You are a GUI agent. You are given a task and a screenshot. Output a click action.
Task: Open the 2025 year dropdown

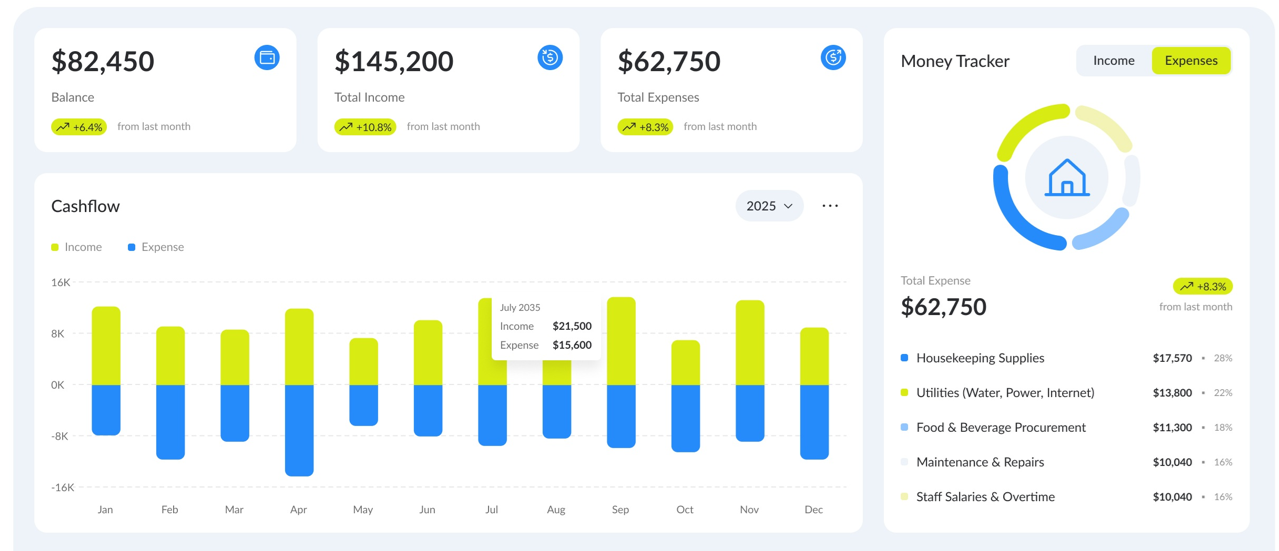coord(768,206)
